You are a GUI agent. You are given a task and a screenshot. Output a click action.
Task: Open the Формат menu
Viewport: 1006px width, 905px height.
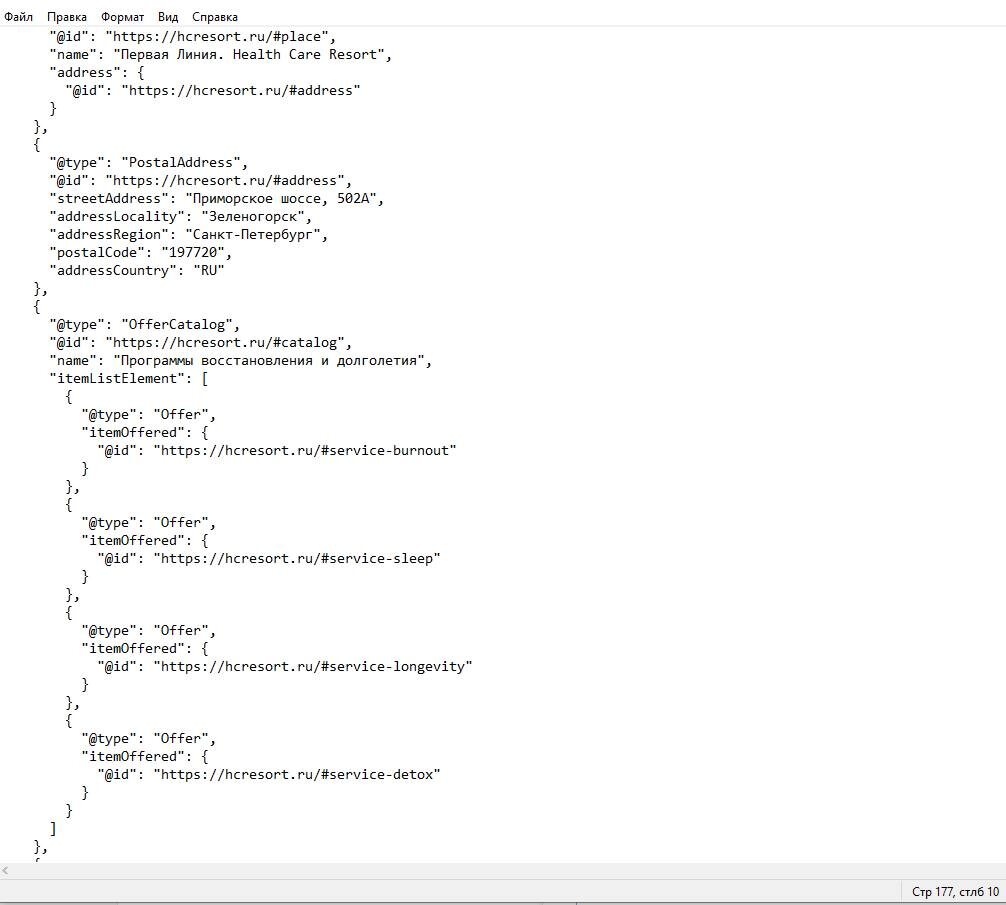pos(123,17)
